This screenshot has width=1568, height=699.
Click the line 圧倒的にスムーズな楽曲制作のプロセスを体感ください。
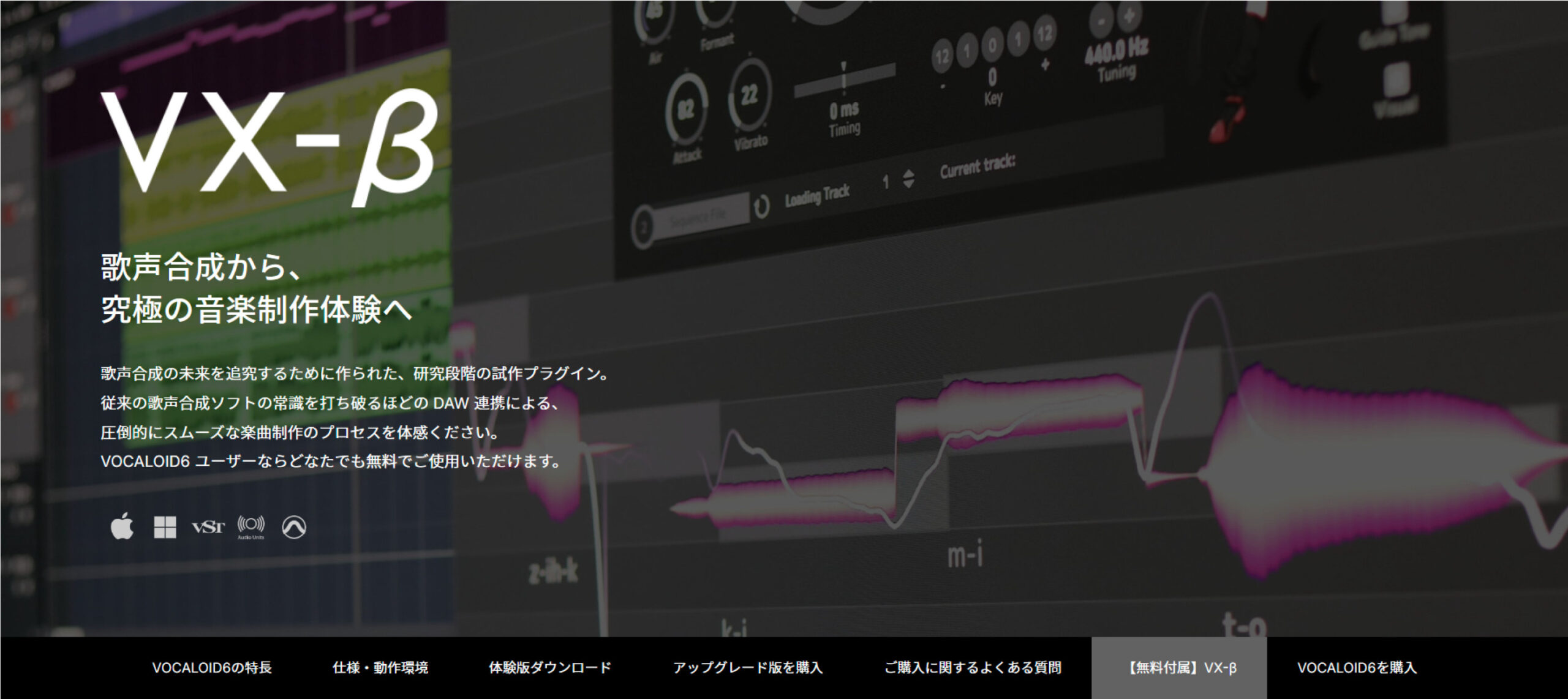coord(301,432)
